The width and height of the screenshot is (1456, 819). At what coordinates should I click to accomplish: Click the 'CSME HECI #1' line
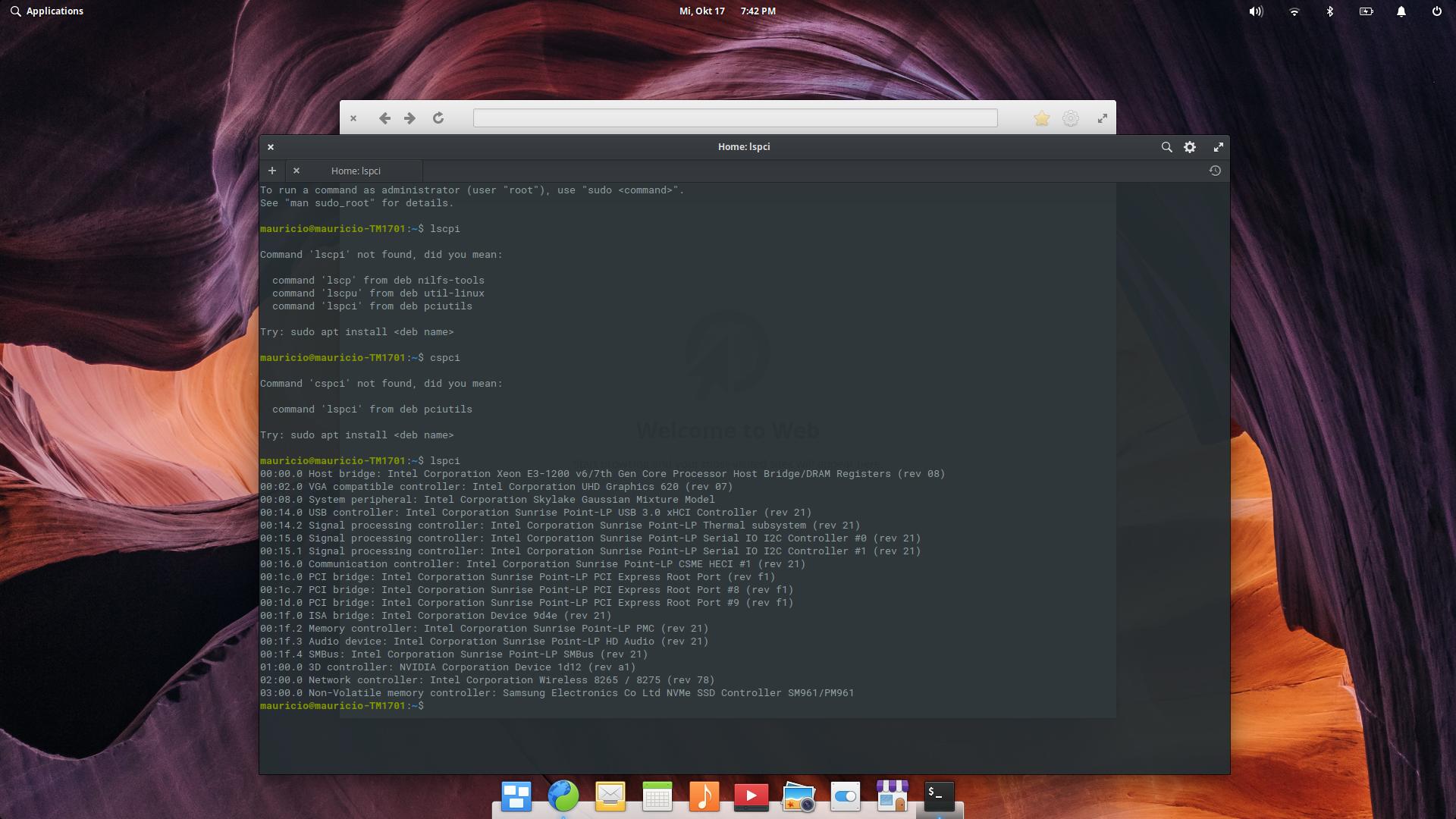tap(533, 564)
